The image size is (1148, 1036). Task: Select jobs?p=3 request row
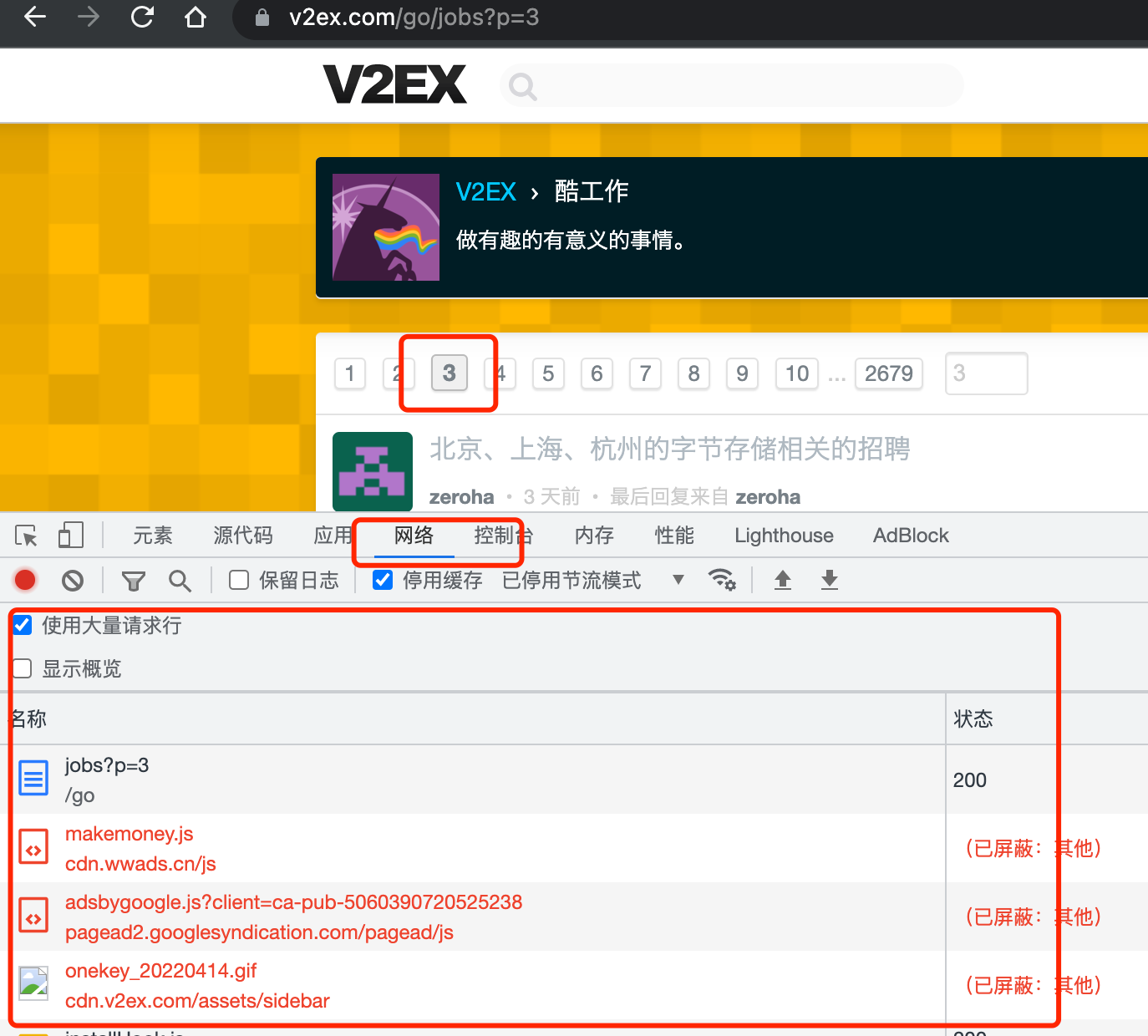574,780
